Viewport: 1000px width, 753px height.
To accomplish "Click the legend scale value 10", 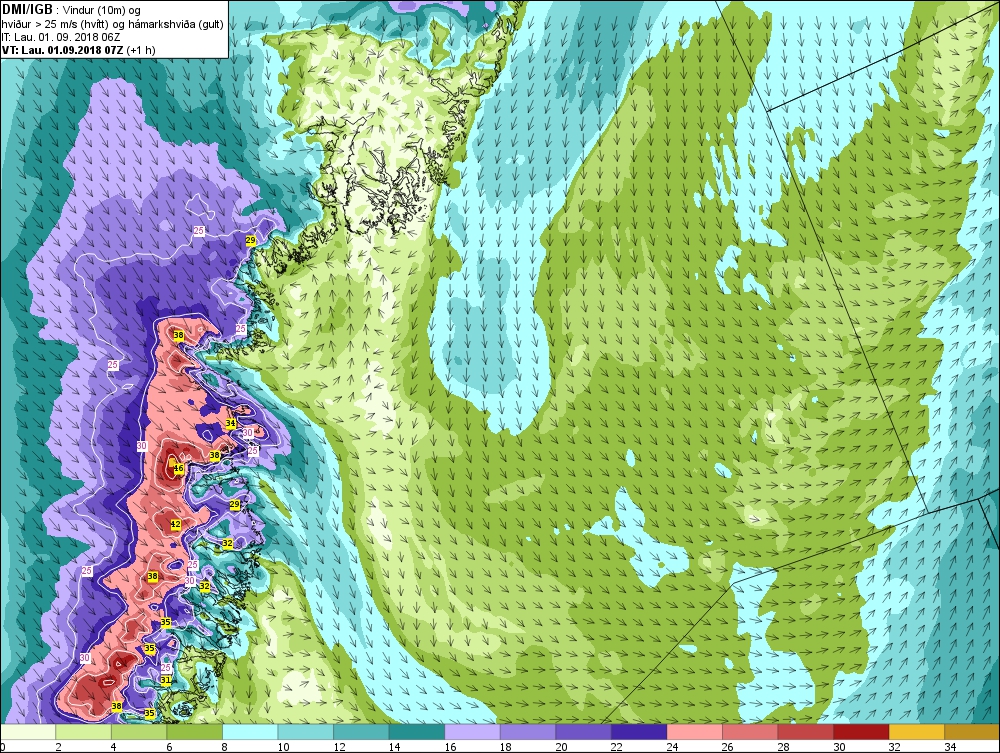I will coord(283,747).
